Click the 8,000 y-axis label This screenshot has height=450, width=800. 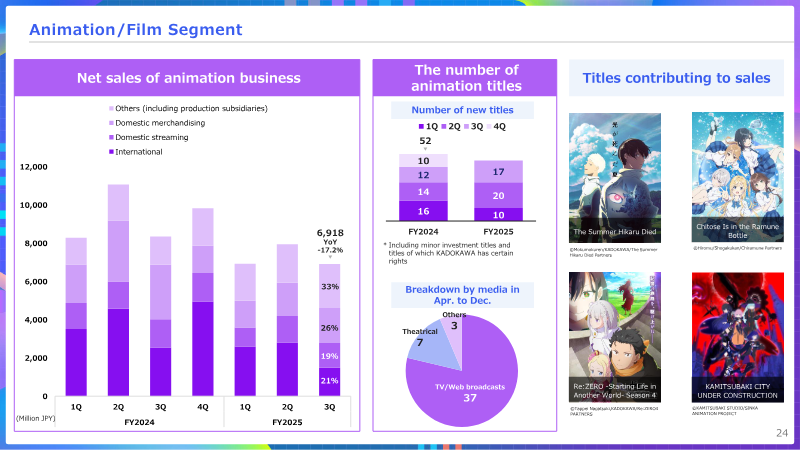click(x=36, y=243)
